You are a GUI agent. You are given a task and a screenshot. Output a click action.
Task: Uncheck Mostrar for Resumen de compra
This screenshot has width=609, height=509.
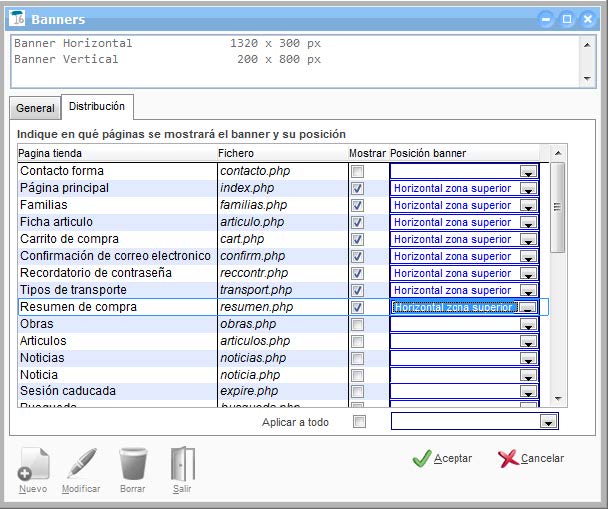point(357,307)
